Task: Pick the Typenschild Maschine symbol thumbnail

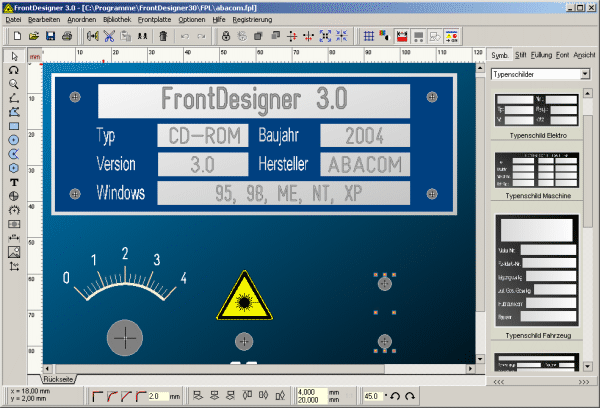Action: (536, 170)
